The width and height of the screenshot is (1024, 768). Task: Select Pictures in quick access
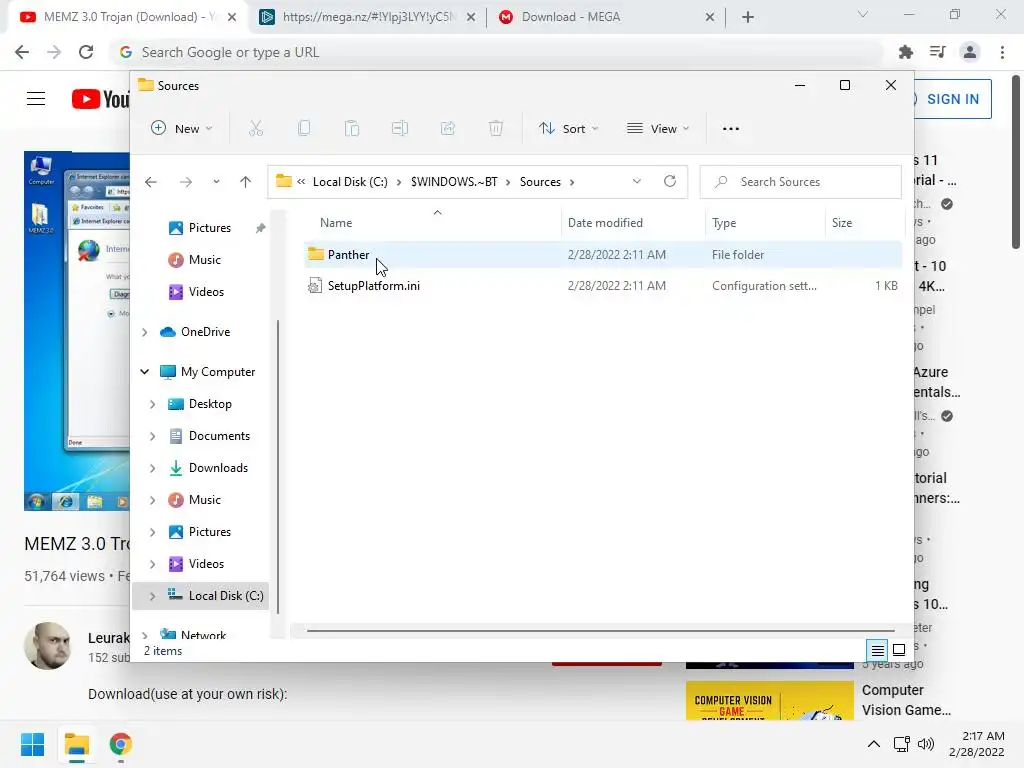(x=209, y=228)
